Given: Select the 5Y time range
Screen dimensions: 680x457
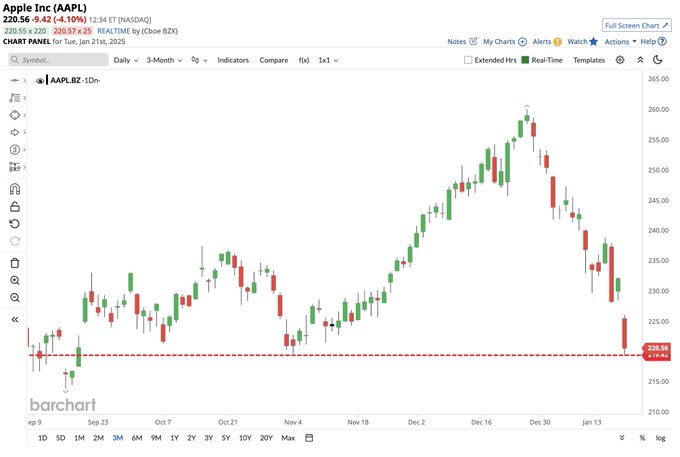Looking at the screenshot, I should (226, 438).
